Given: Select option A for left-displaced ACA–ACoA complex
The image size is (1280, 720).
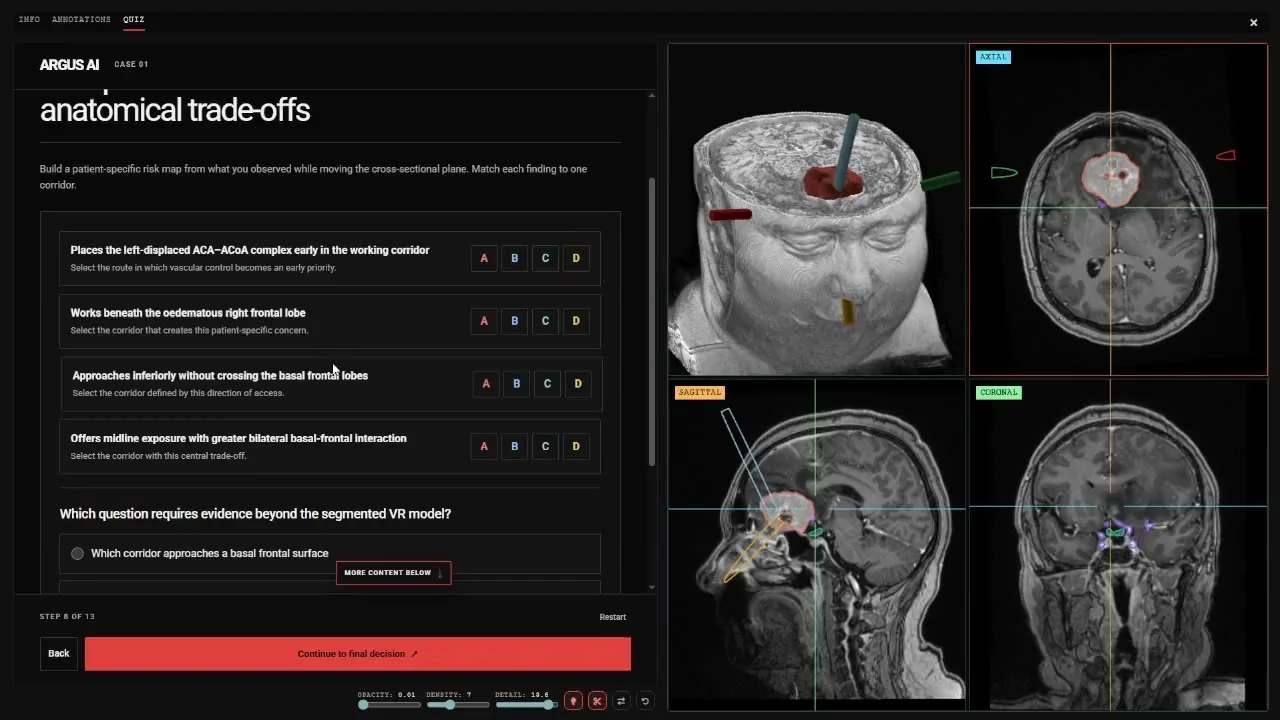Looking at the screenshot, I should pyautogui.click(x=484, y=258).
